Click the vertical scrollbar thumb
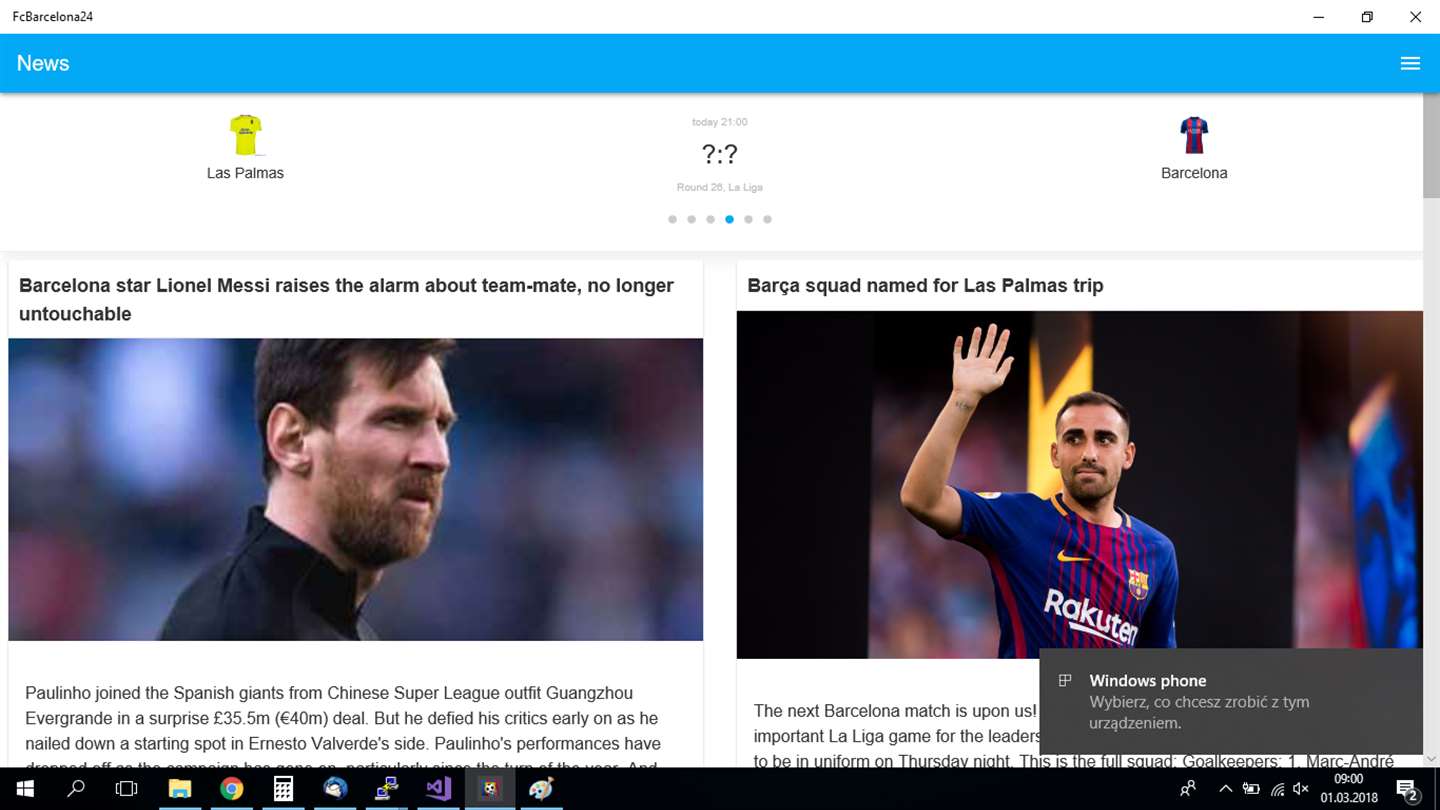 click(1431, 145)
